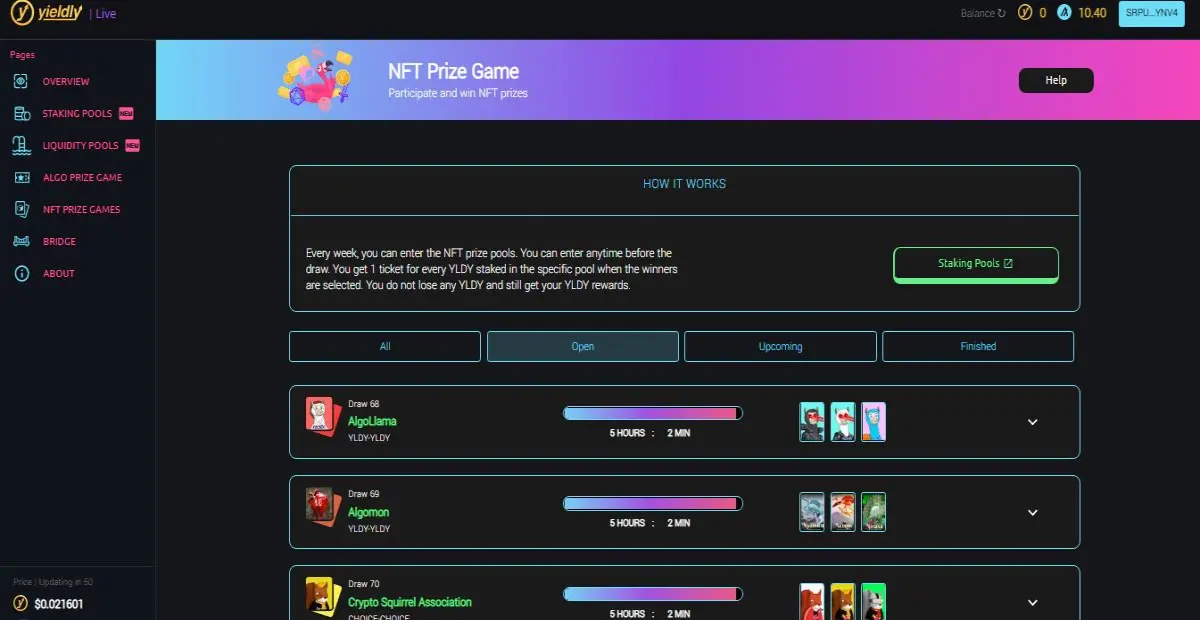Click Crypto Squirrel countdown progress bar
1200x620 pixels.
tap(653, 593)
